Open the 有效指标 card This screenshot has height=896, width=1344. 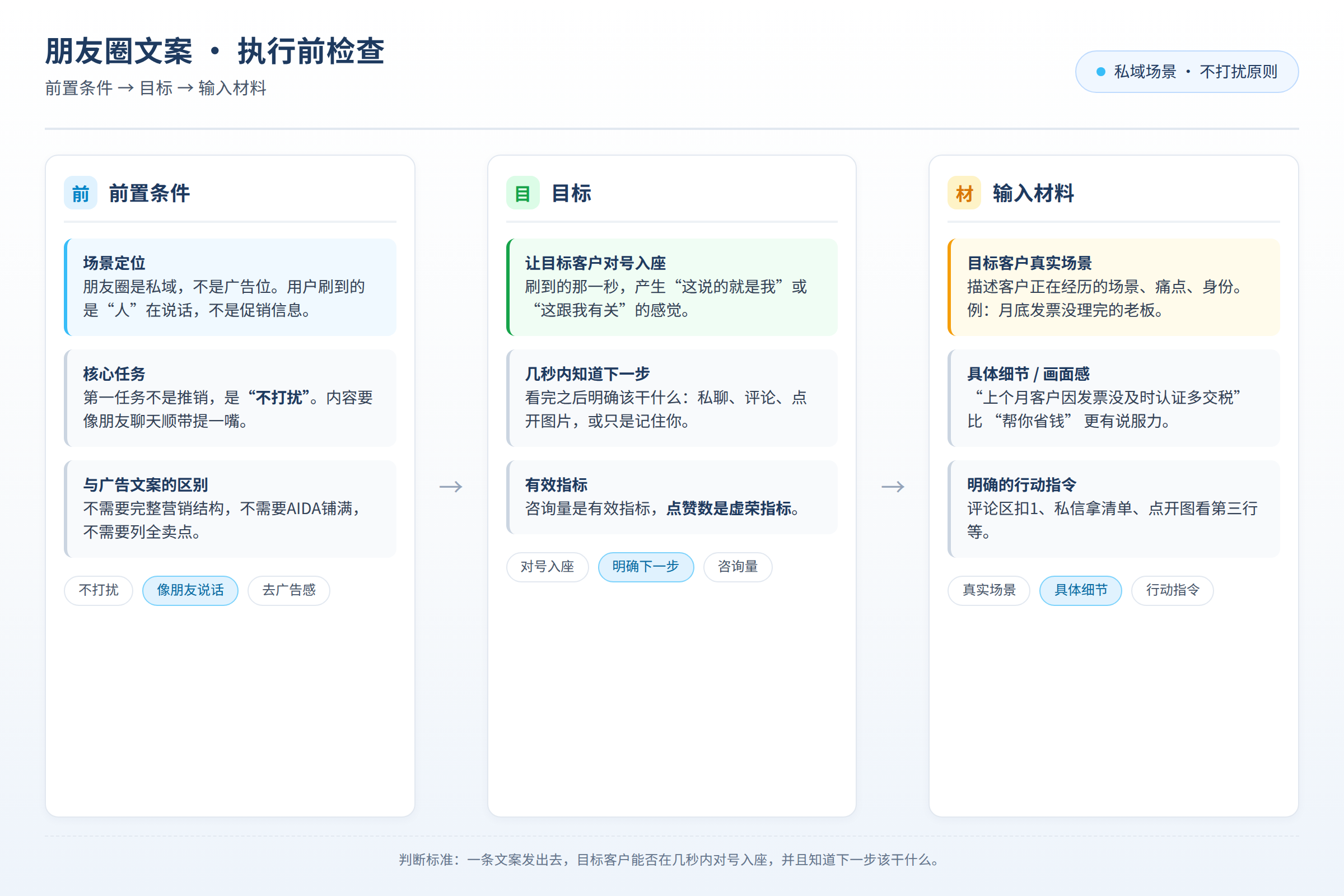tap(672, 497)
